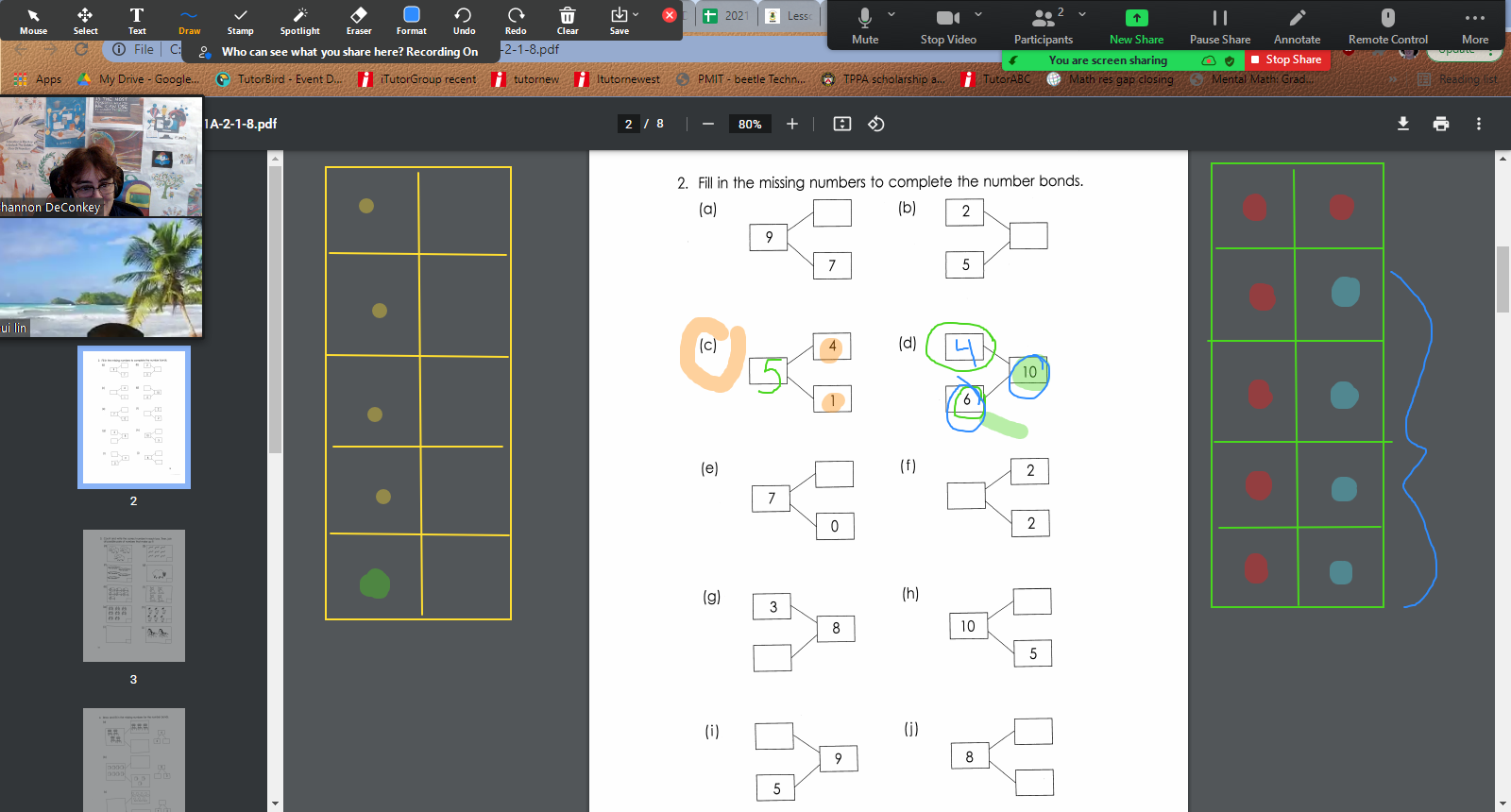The image size is (1511, 812).
Task: Redo the annotation
Action: coord(516,21)
